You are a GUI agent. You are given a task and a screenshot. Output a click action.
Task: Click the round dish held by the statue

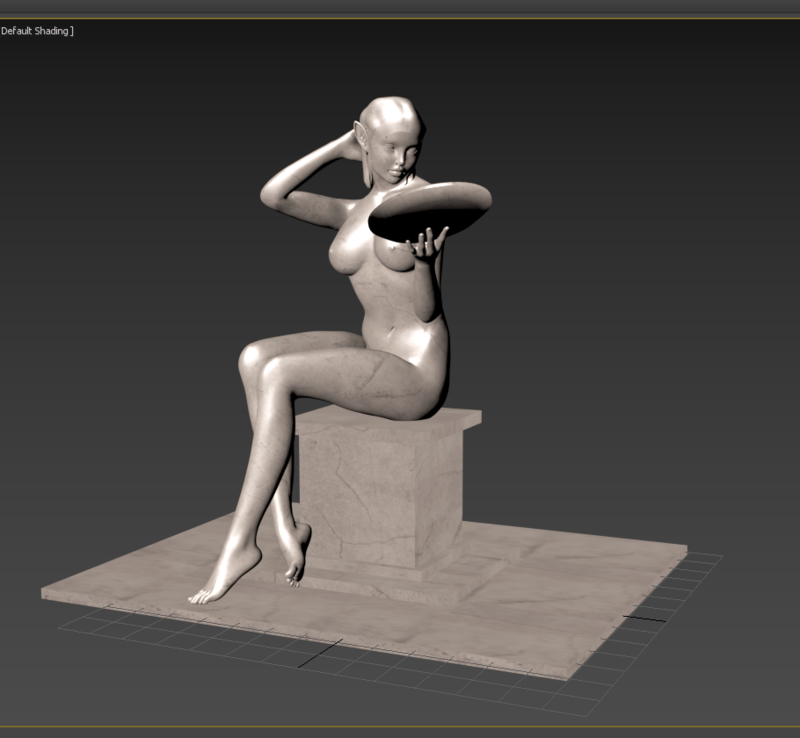pyautogui.click(x=430, y=210)
